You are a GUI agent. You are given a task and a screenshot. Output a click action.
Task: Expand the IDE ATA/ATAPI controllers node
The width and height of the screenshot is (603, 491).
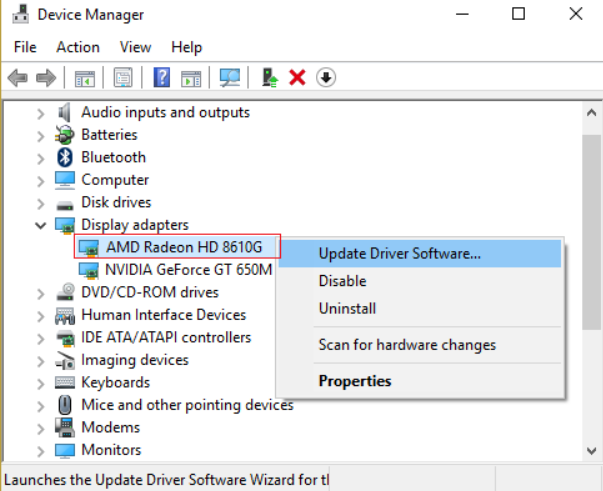pyautogui.click(x=41, y=338)
